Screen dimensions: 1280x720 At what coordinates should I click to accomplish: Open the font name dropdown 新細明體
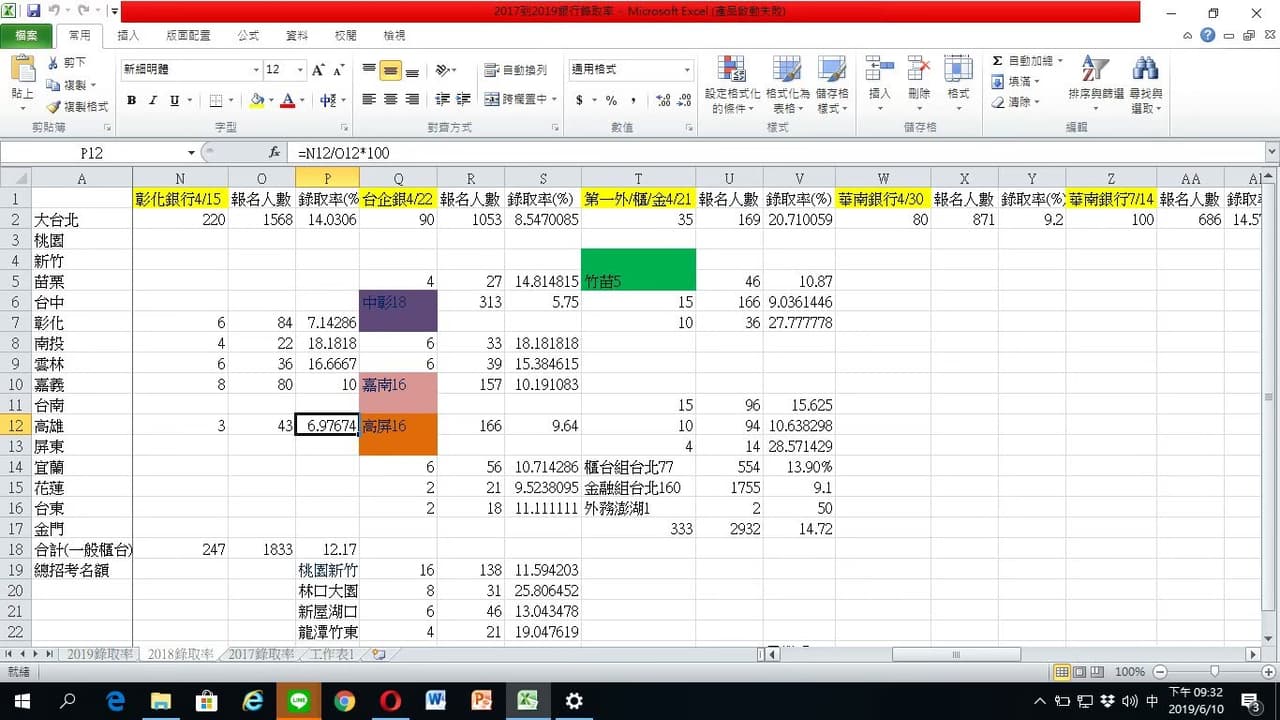256,70
